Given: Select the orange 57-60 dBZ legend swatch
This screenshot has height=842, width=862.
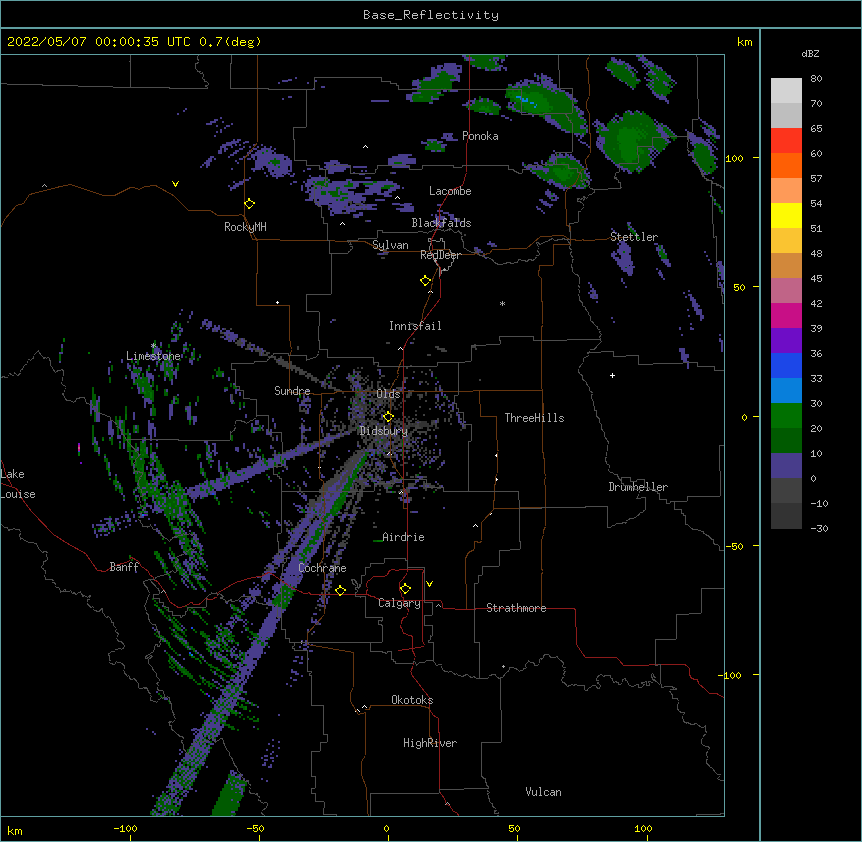Looking at the screenshot, I should [786, 165].
